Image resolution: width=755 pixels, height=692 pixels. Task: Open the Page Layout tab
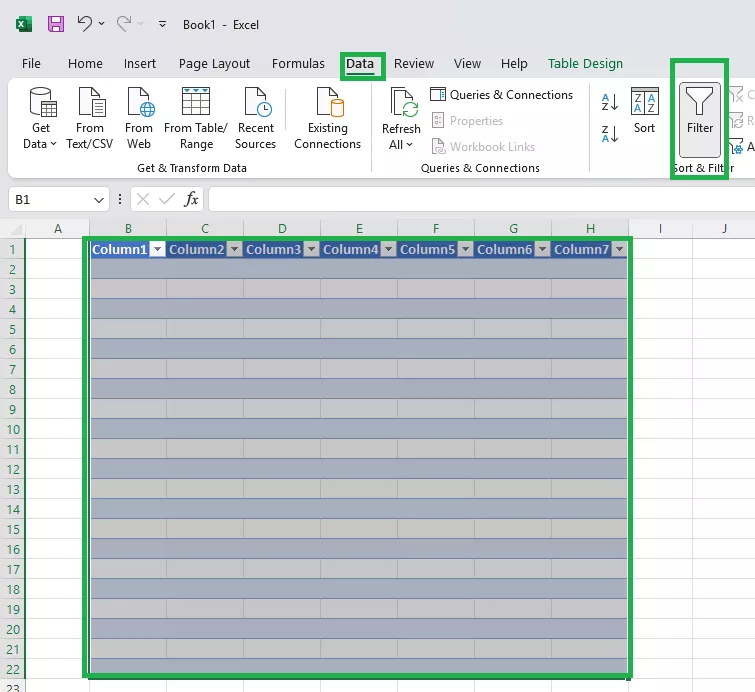coord(214,64)
